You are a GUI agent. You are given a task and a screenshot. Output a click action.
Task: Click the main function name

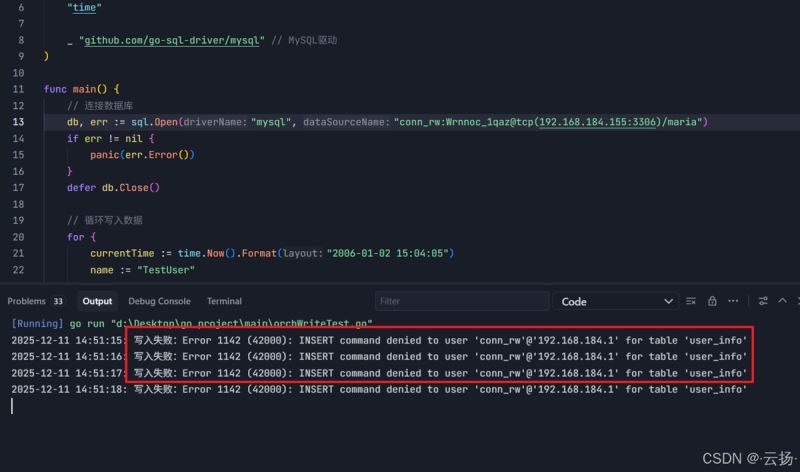[84, 89]
